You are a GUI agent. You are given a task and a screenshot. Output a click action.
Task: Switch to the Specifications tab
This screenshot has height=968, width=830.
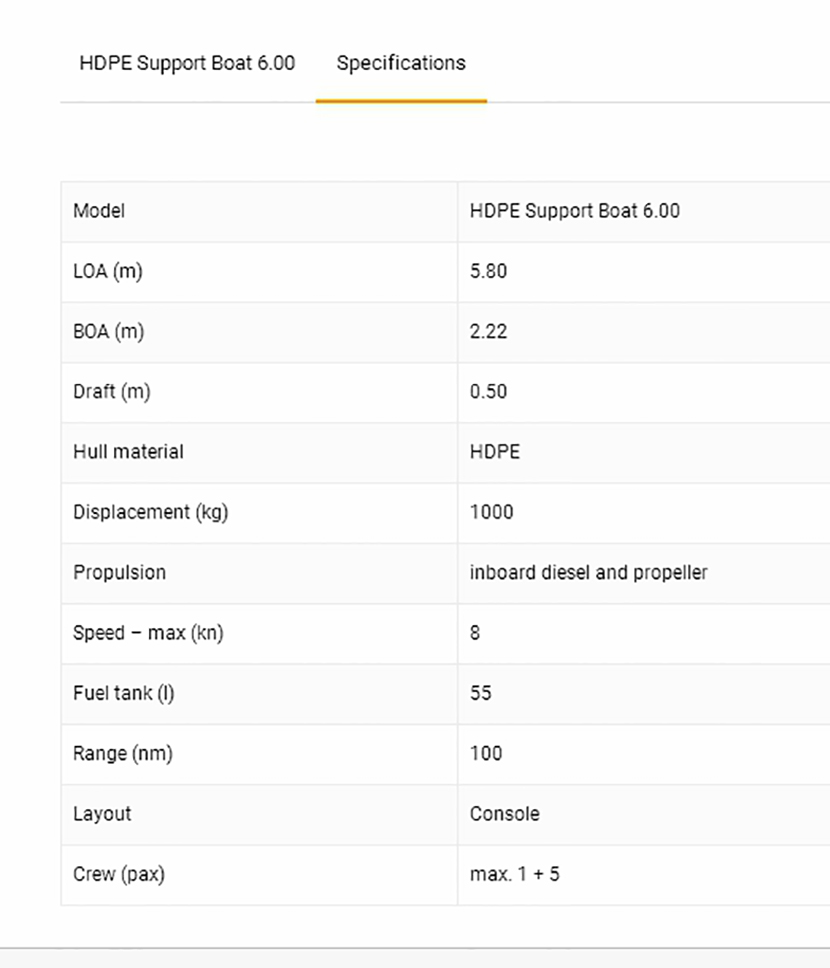pyautogui.click(x=401, y=63)
